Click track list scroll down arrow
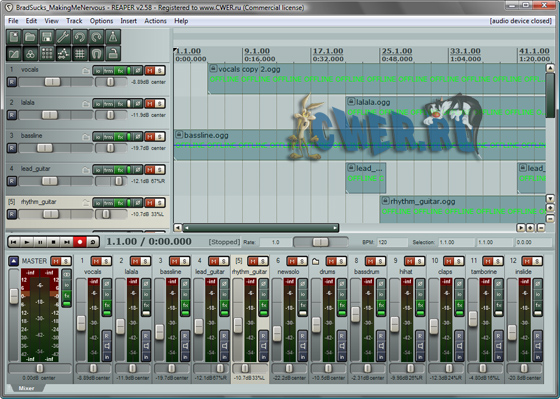 [550, 198]
